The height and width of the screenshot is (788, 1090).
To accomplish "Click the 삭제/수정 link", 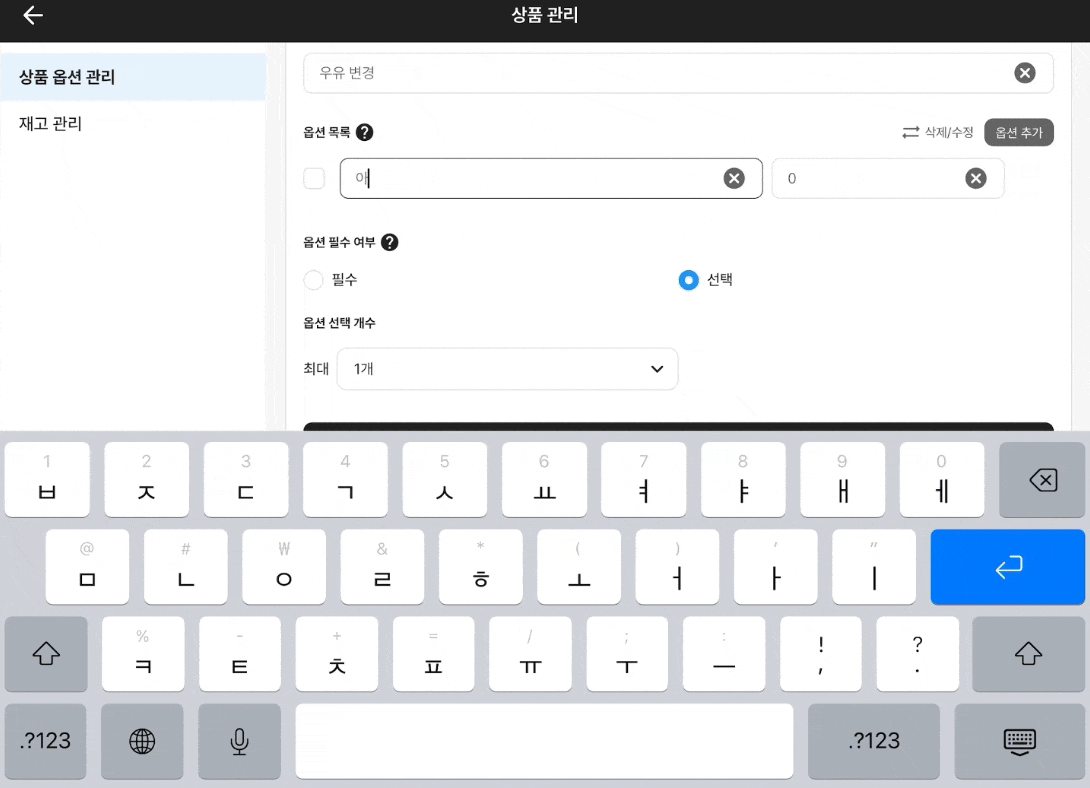I will 937,132.
